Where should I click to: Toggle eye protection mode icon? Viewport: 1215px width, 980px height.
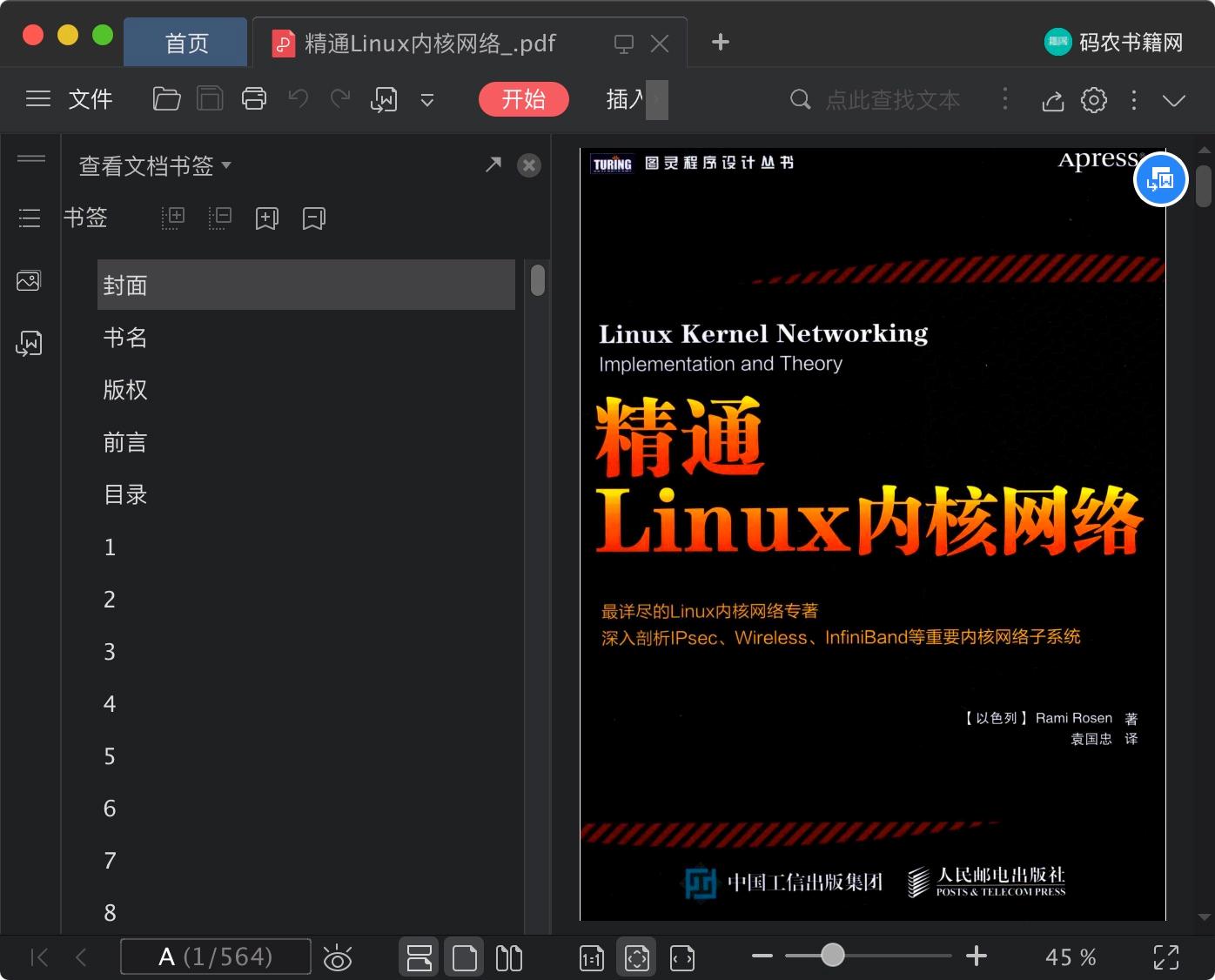click(x=337, y=957)
